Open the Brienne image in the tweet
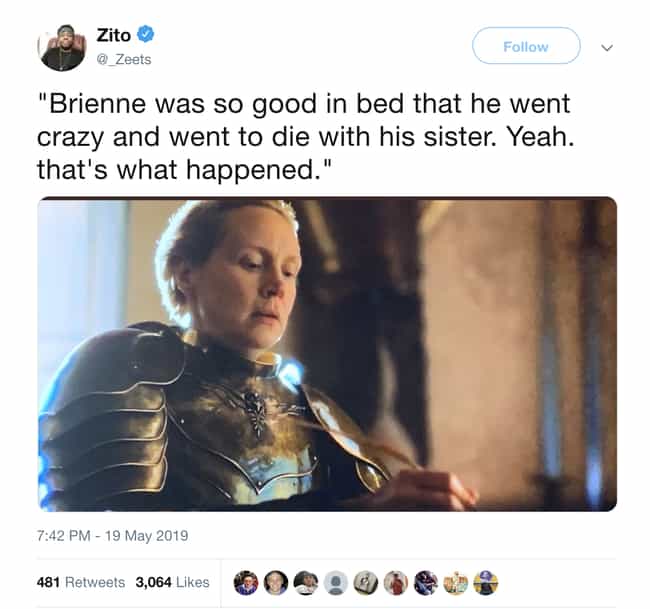The width and height of the screenshot is (650, 609). pos(327,354)
